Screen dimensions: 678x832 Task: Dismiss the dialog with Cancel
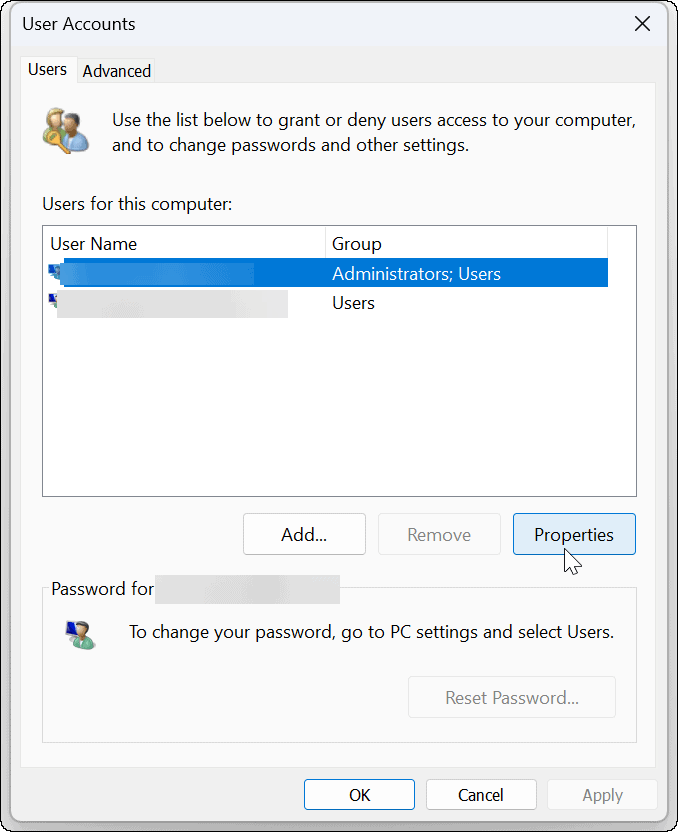point(481,794)
